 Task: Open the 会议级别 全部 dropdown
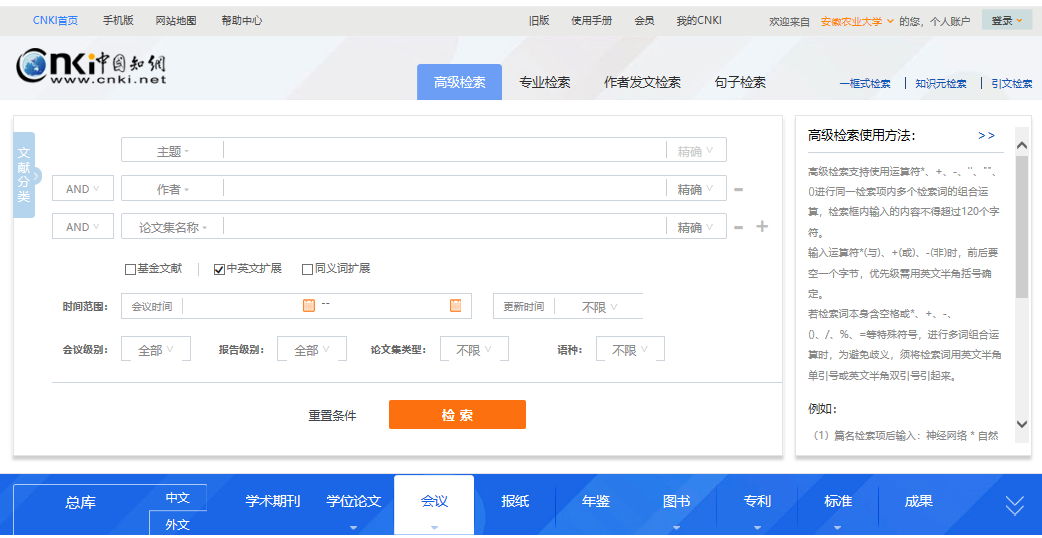coord(155,349)
